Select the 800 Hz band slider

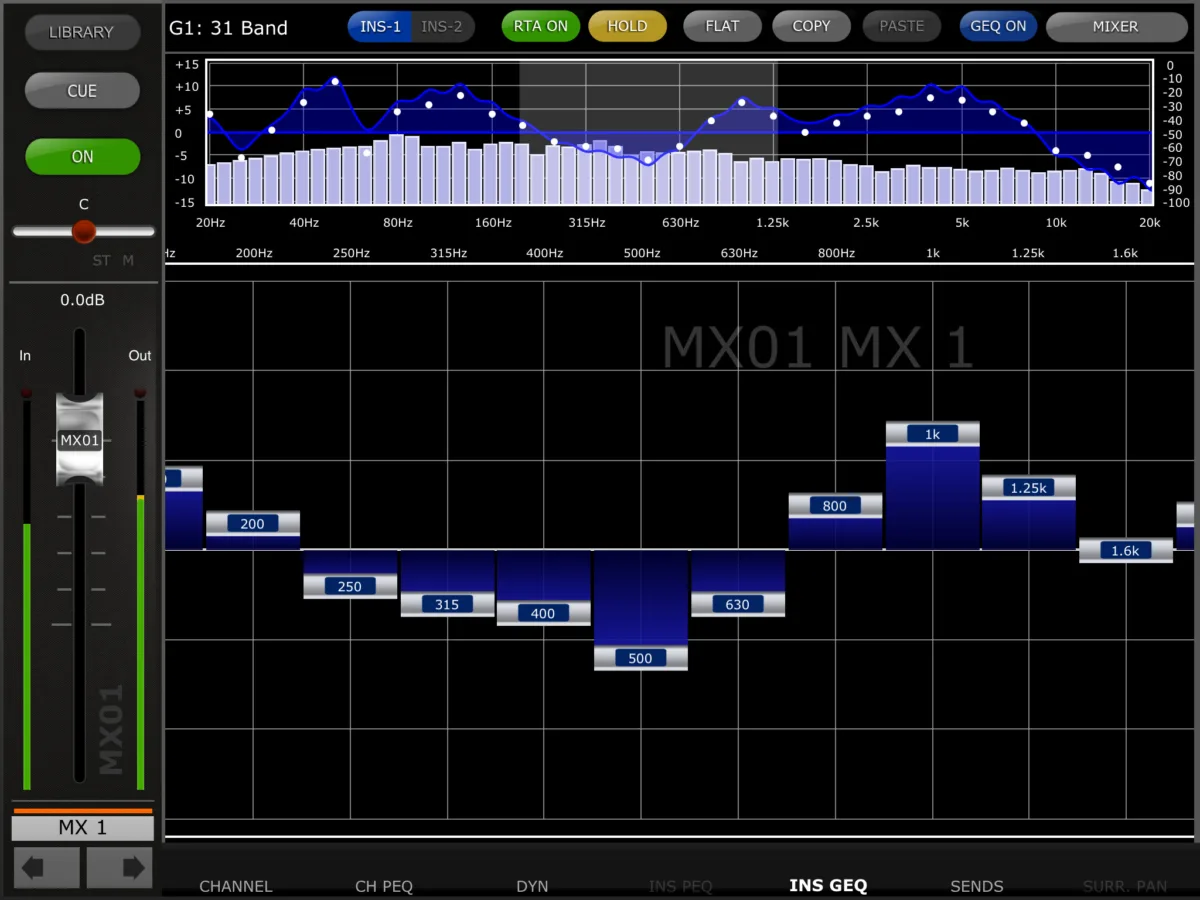click(x=835, y=505)
